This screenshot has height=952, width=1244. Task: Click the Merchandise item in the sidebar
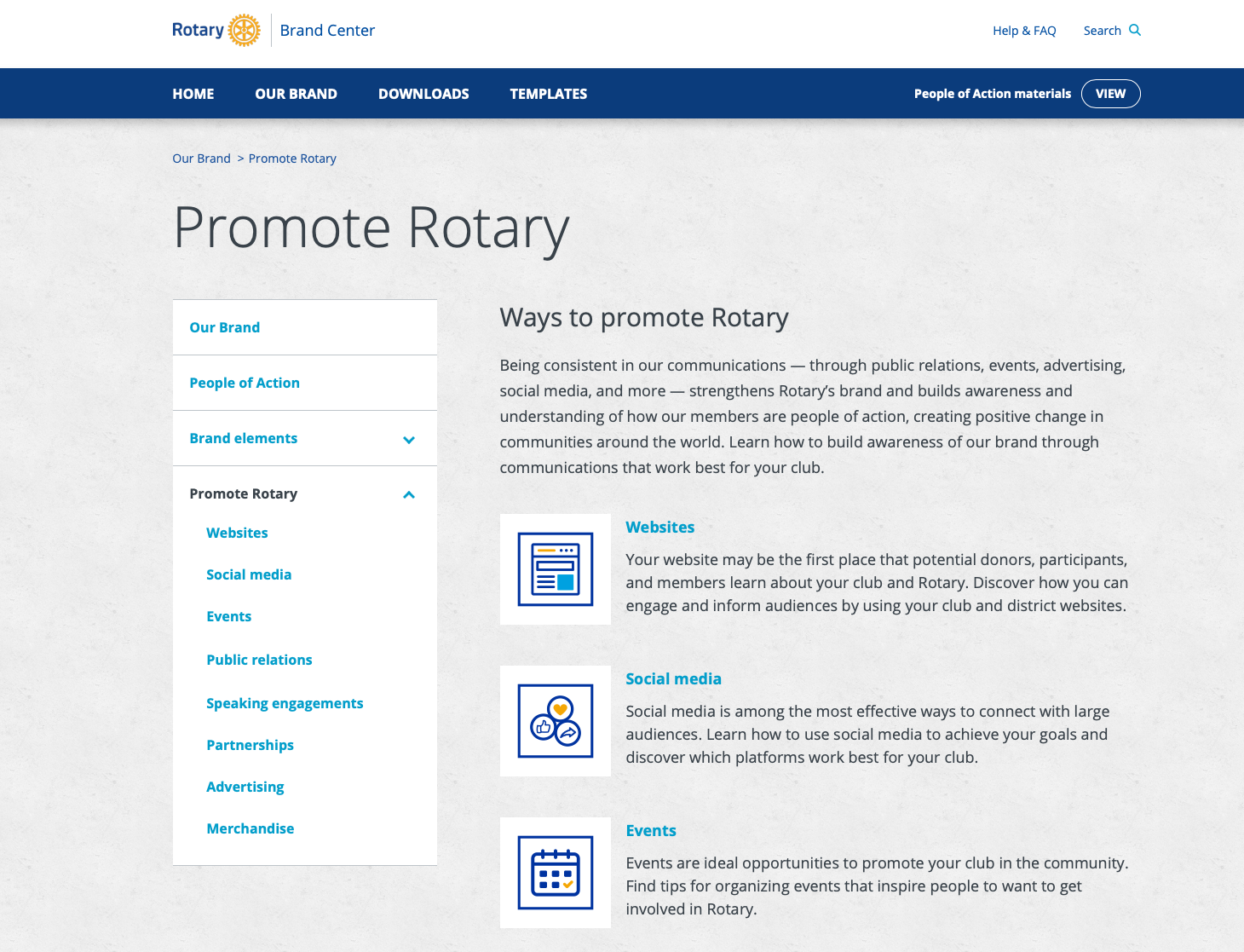click(250, 828)
